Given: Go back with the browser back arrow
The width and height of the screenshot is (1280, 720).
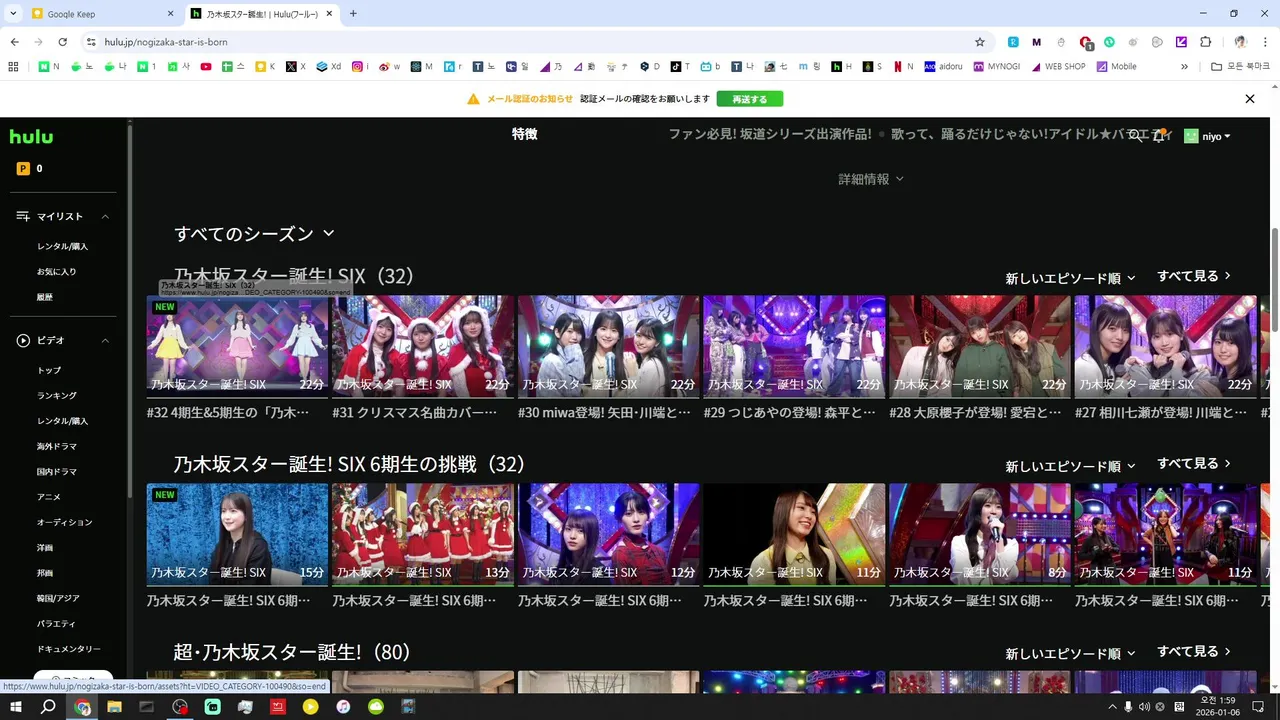Looking at the screenshot, I should [x=15, y=42].
